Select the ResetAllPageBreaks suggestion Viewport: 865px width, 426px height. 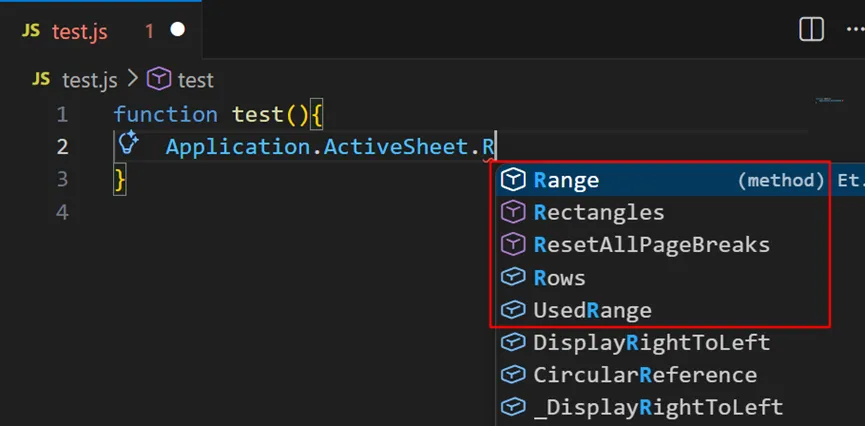651,245
